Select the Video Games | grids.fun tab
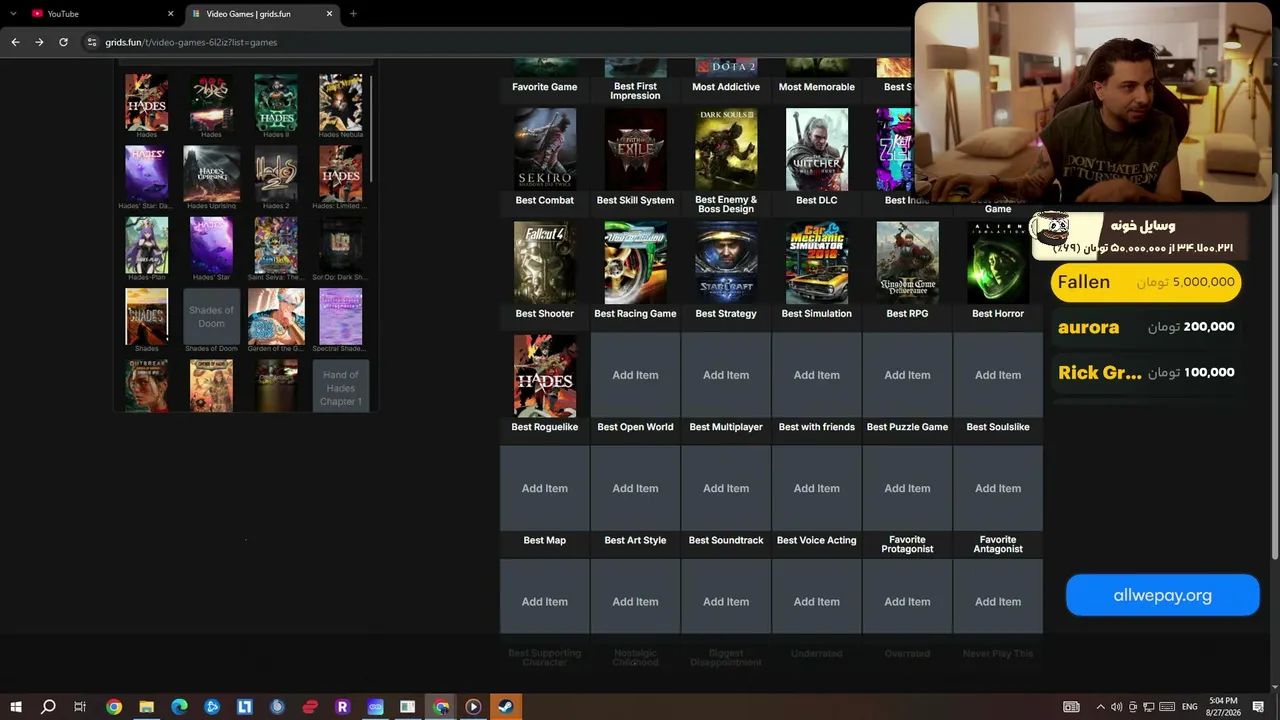Image resolution: width=1280 pixels, height=720 pixels. (x=262, y=14)
